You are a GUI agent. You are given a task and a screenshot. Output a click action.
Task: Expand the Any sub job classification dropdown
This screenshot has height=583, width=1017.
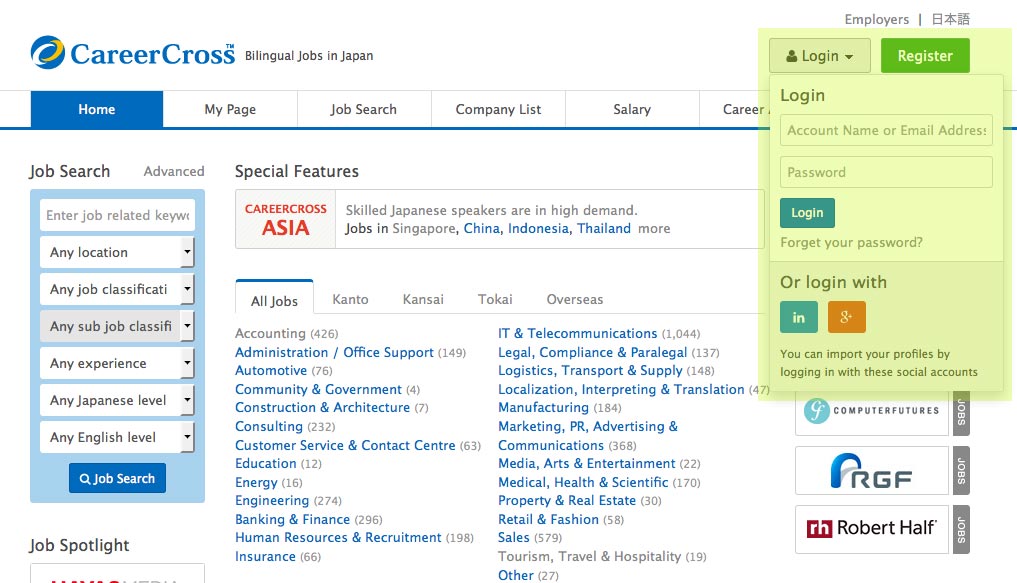click(x=117, y=326)
